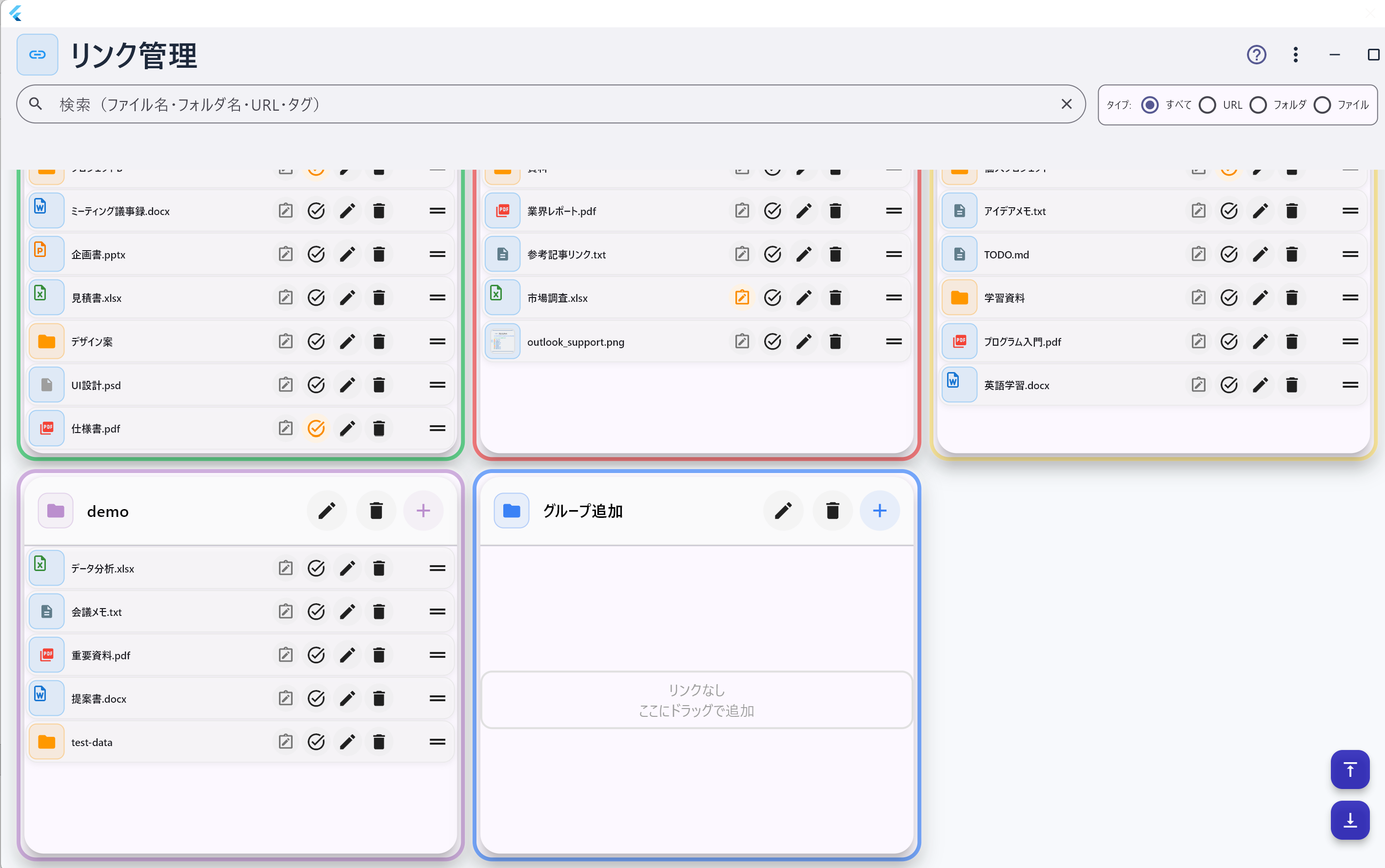
Task: Delete the 企画書.pptx link
Action: pos(379,255)
